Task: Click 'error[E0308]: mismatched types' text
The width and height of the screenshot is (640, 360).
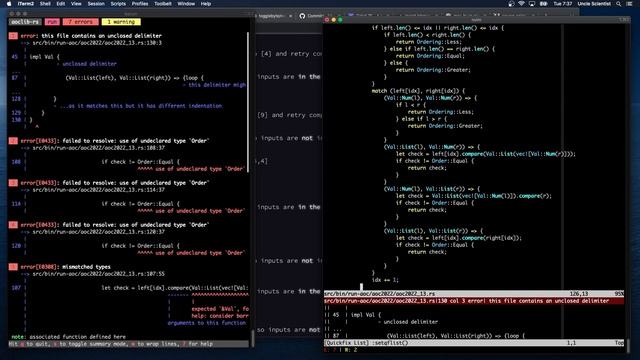Action: pos(66,267)
